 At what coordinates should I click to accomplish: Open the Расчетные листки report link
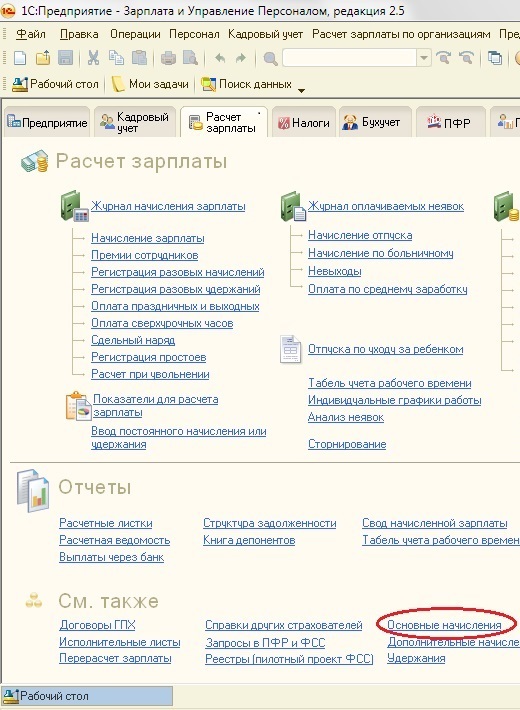pos(106,523)
